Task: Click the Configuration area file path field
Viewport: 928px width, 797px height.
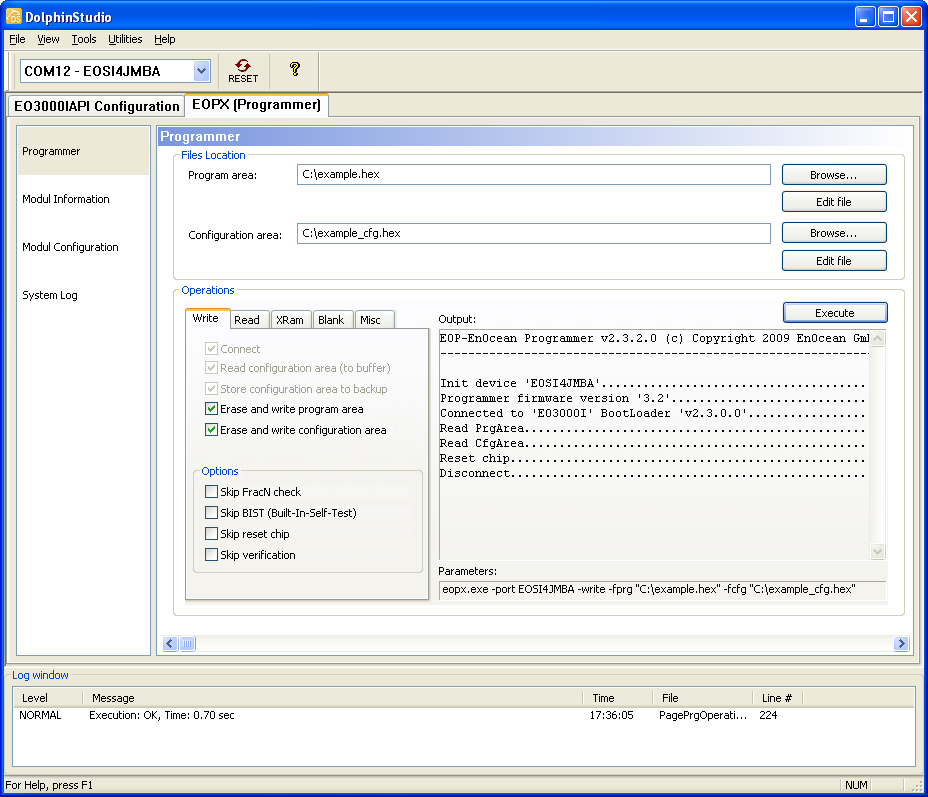Action: pos(533,233)
